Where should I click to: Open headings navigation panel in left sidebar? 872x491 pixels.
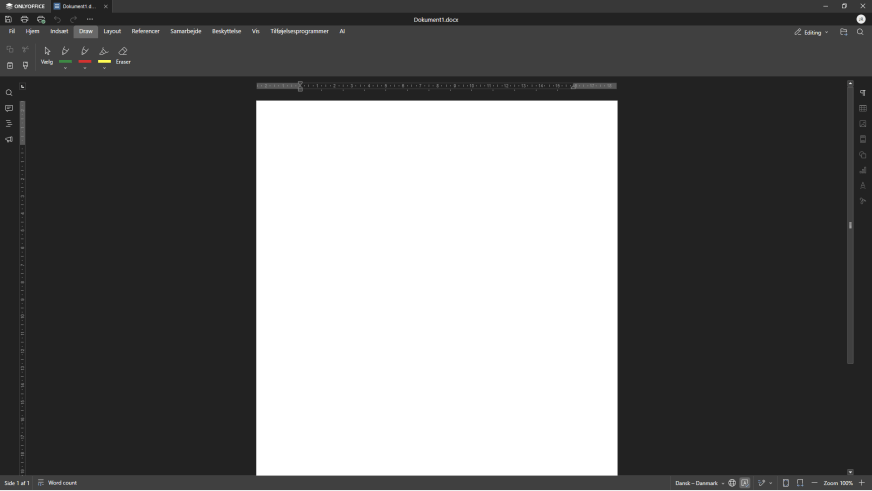(x=9, y=124)
